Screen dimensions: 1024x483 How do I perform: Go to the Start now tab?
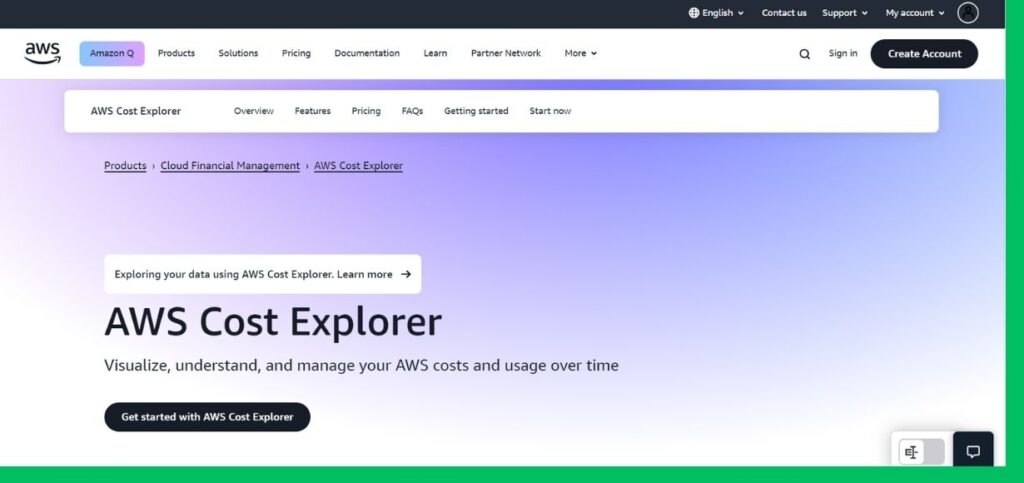click(x=551, y=111)
